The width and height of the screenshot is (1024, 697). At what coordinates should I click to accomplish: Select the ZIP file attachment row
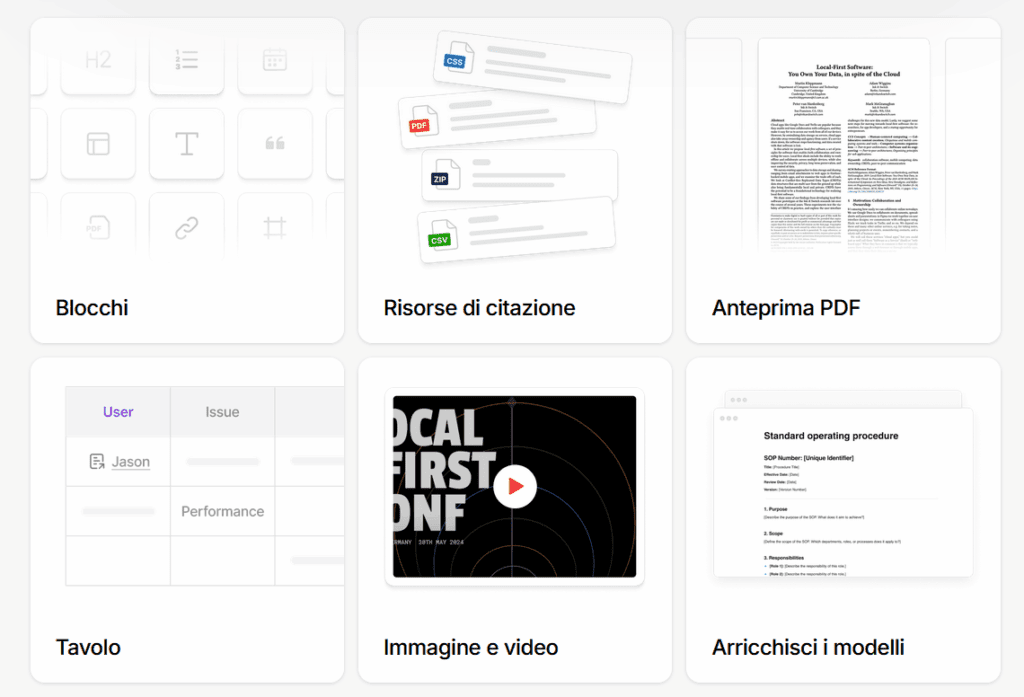(x=519, y=175)
